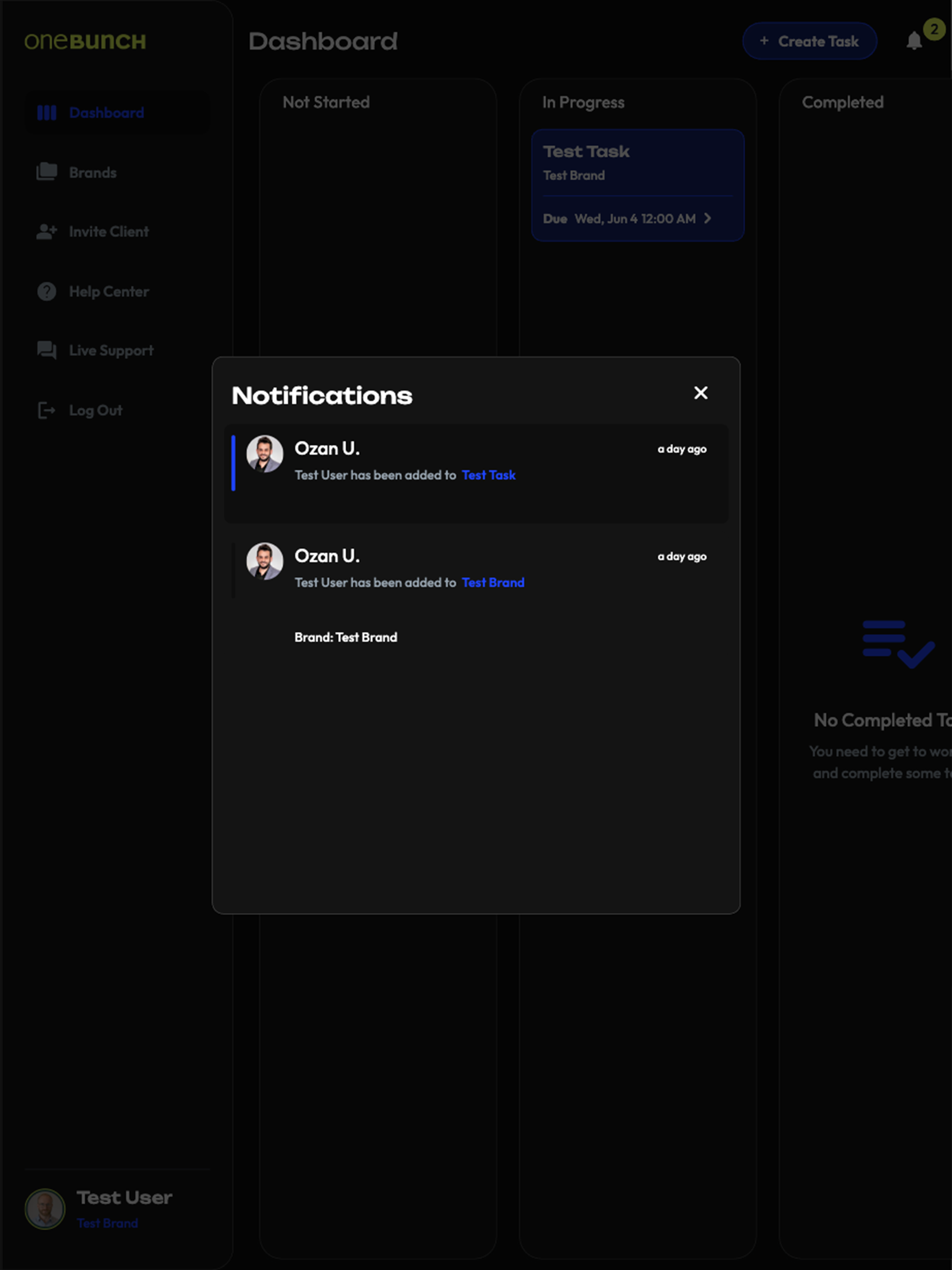Image resolution: width=952 pixels, height=1270 pixels.
Task: Click the Live Support chat icon
Action: coord(46,350)
